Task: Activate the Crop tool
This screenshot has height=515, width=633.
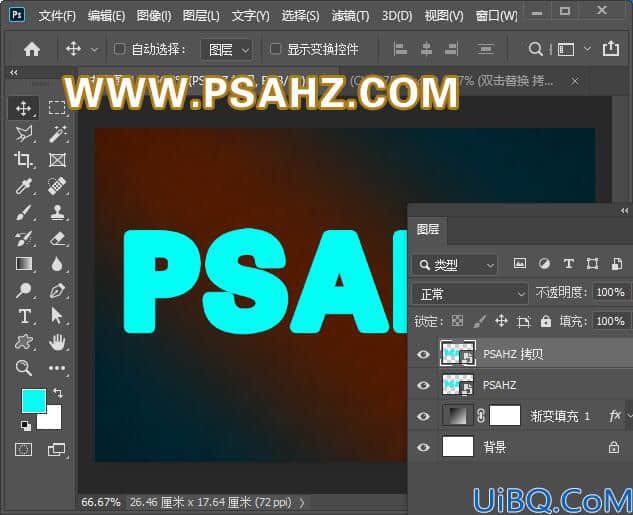Action: [x=23, y=160]
